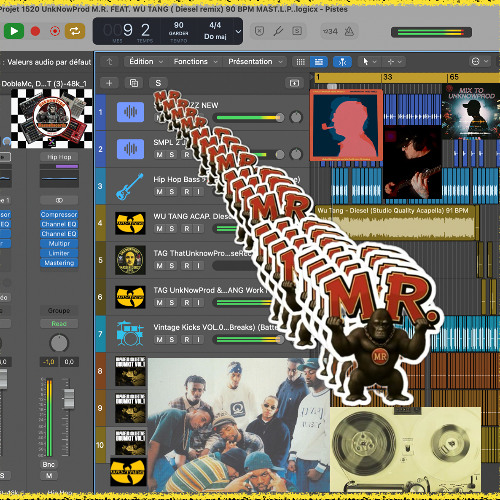The height and width of the screenshot is (500, 500).
Task: Click the tempo value 90
Action: [x=178, y=25]
